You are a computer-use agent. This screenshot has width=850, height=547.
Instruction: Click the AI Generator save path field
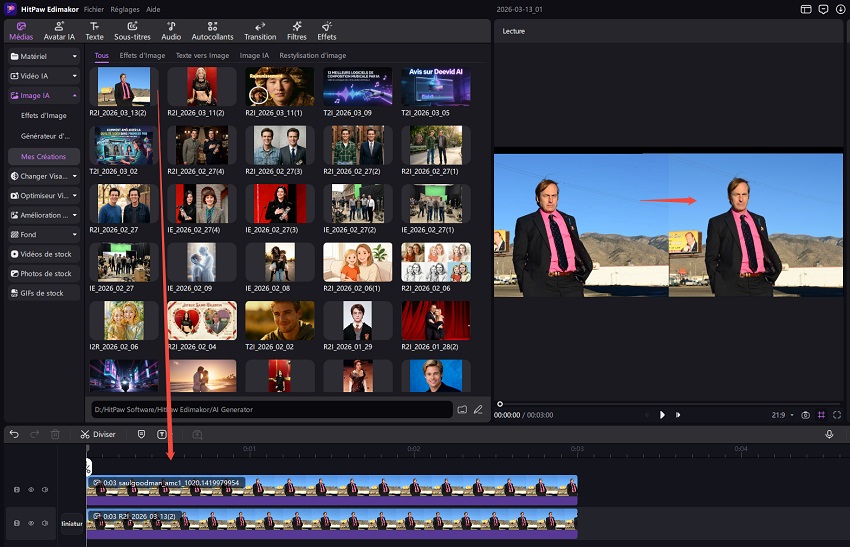tap(271, 409)
